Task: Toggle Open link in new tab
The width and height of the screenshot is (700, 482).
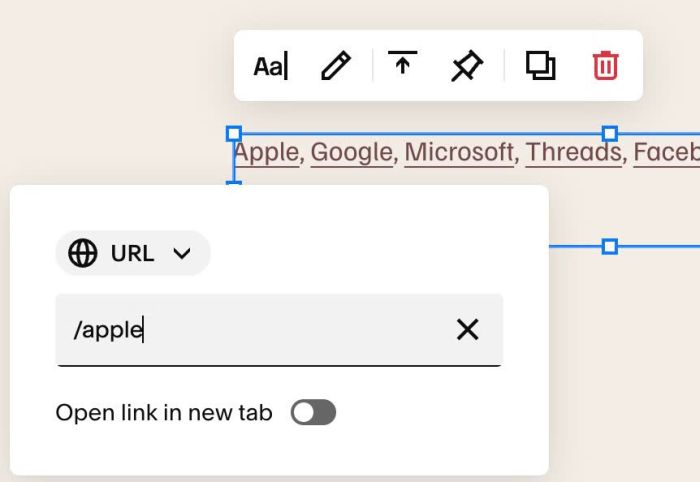Action: (x=313, y=412)
